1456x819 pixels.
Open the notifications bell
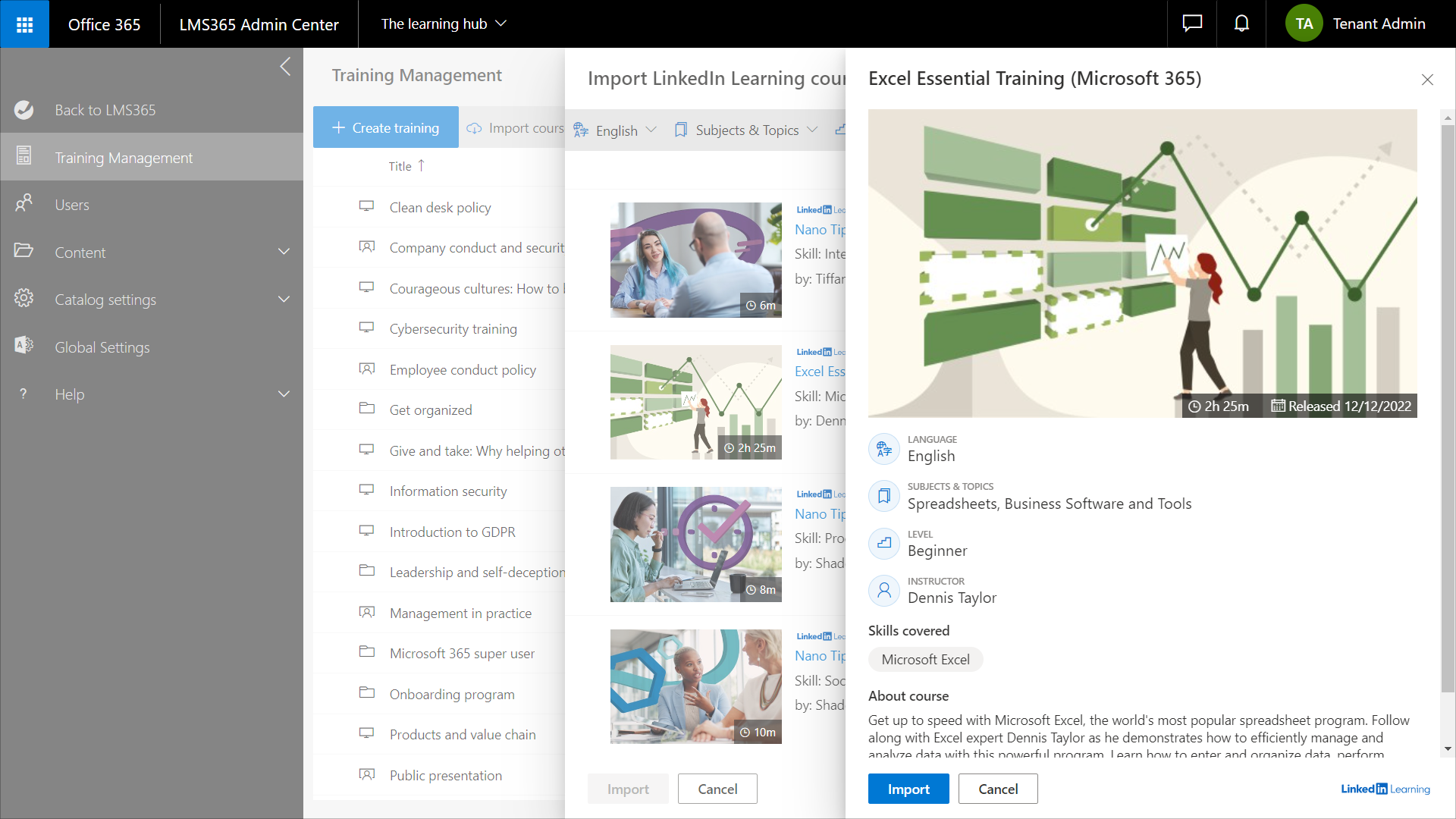[1241, 24]
